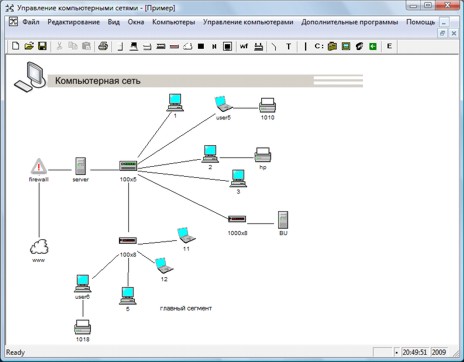
Task: Select the framed black square tool
Action: [x=228, y=46]
